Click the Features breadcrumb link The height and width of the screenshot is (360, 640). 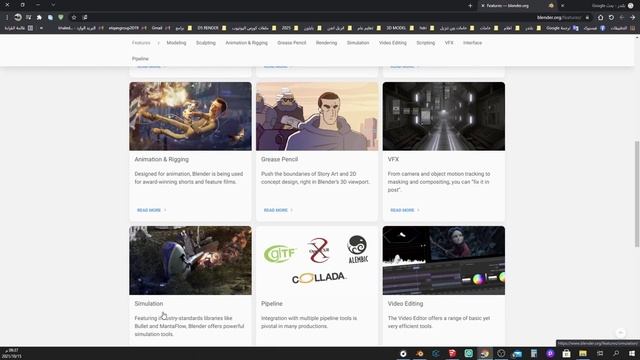(141, 43)
